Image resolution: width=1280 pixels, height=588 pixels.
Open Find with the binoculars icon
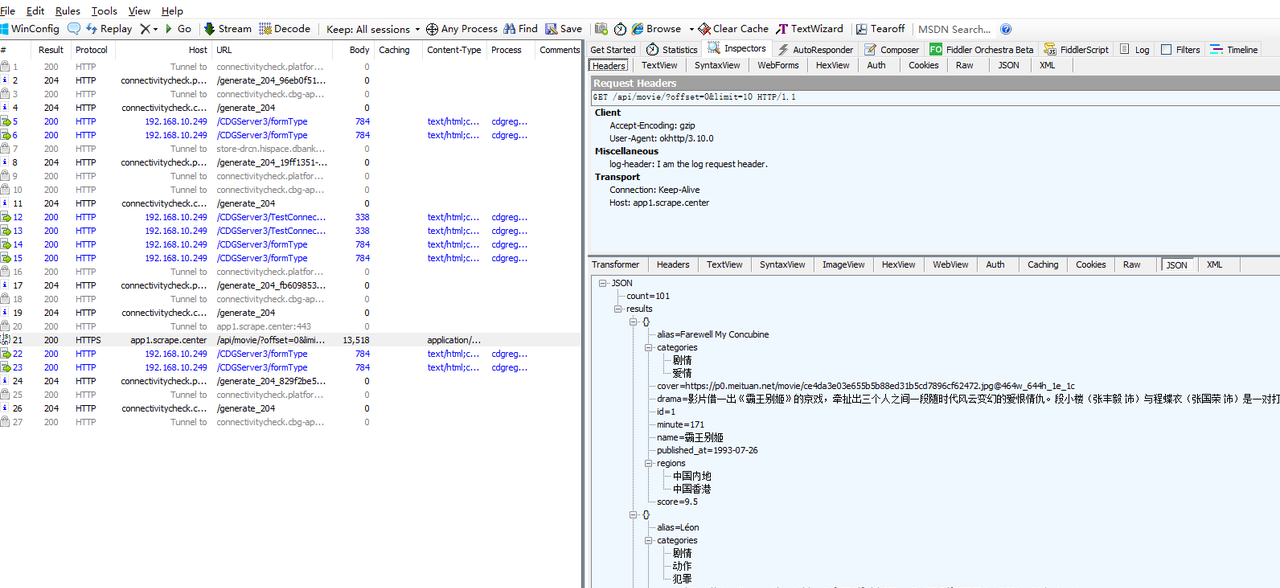(x=509, y=29)
